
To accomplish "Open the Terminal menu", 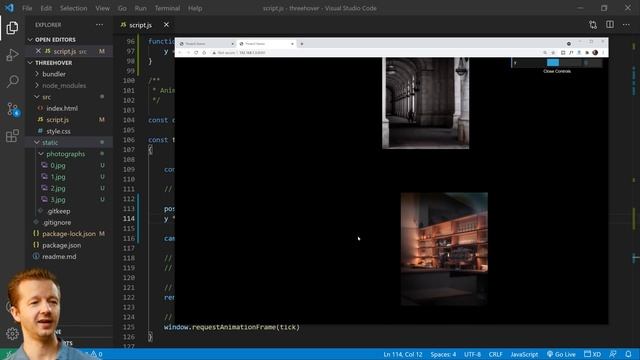I will [x=167, y=8].
